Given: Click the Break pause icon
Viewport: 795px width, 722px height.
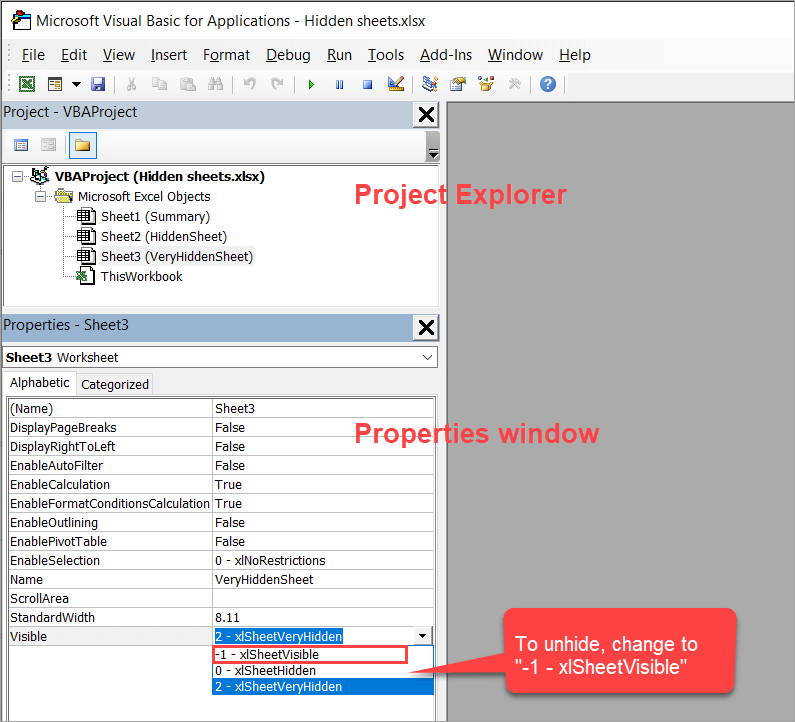Looking at the screenshot, I should pyautogui.click(x=339, y=84).
